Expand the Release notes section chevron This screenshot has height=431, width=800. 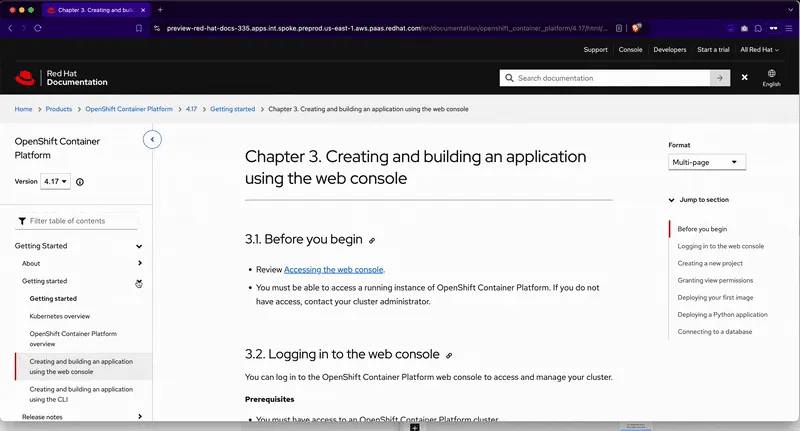[140, 417]
